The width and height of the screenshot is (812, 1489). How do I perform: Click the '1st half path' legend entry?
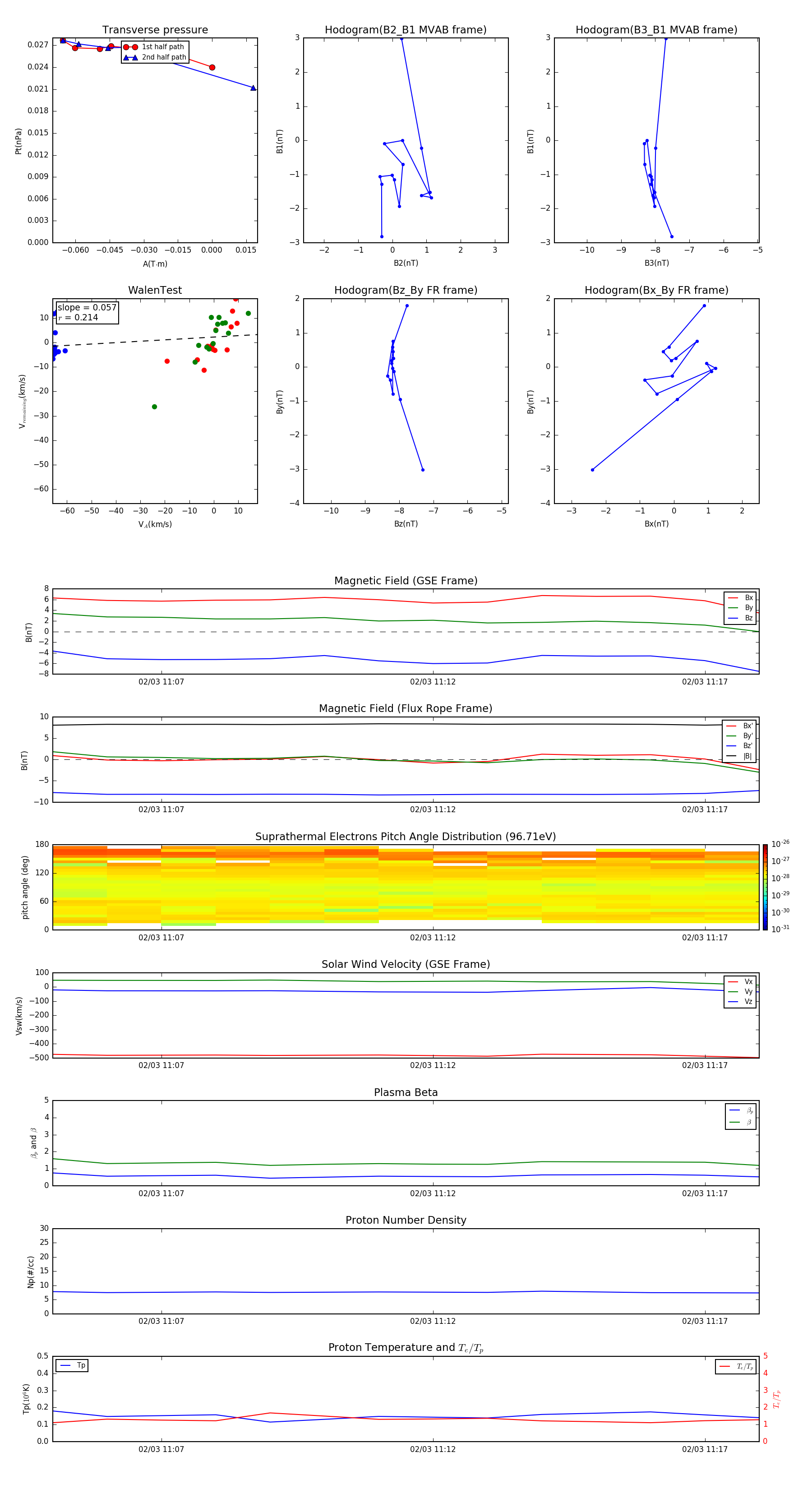pyautogui.click(x=154, y=47)
